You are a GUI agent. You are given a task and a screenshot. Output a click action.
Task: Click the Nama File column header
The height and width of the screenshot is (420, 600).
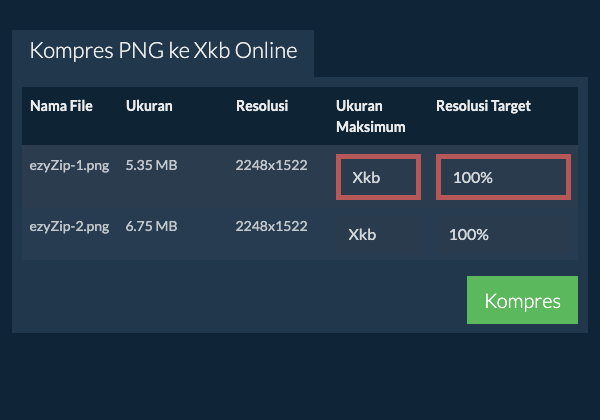62,105
